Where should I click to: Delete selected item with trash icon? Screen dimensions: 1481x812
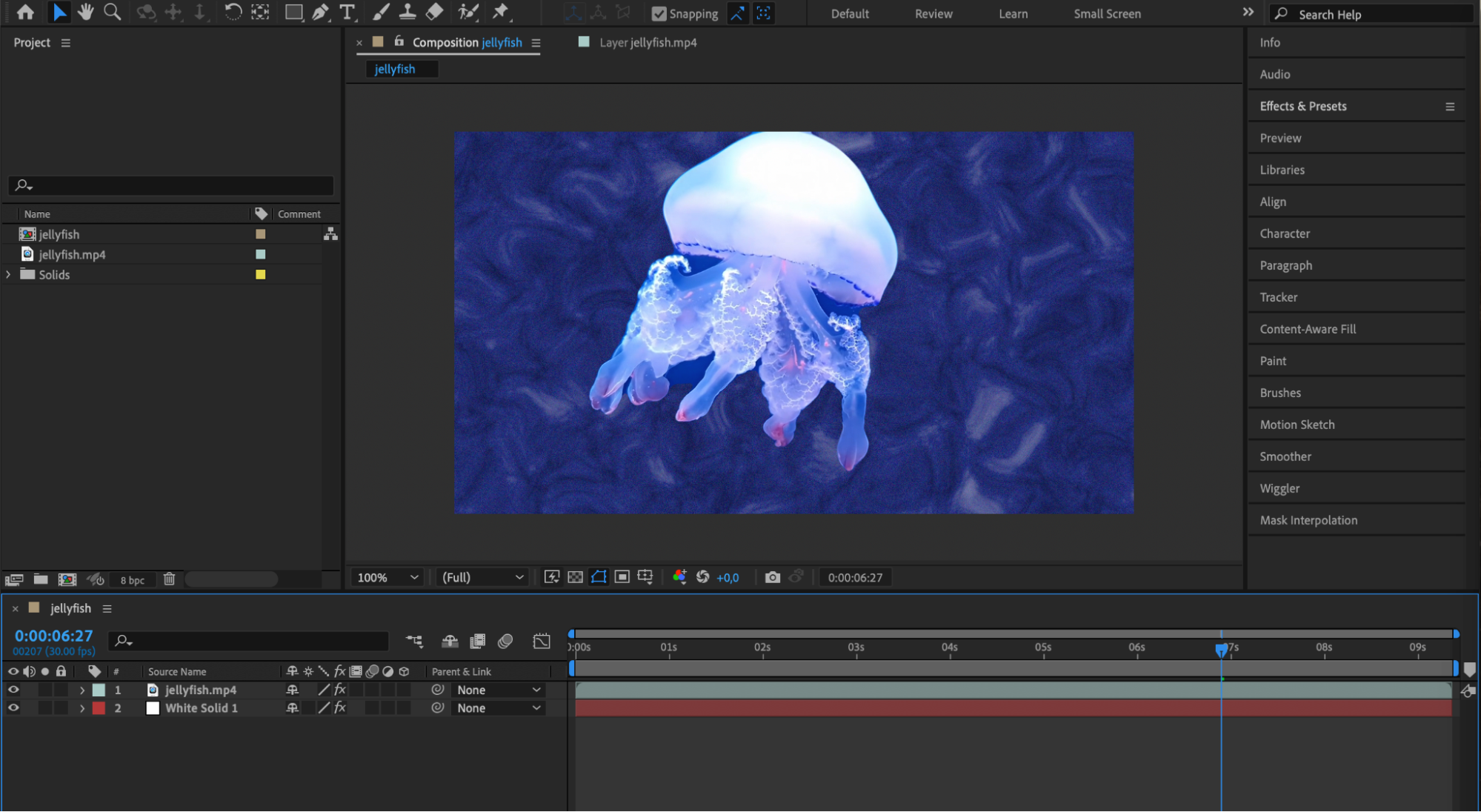(x=169, y=579)
